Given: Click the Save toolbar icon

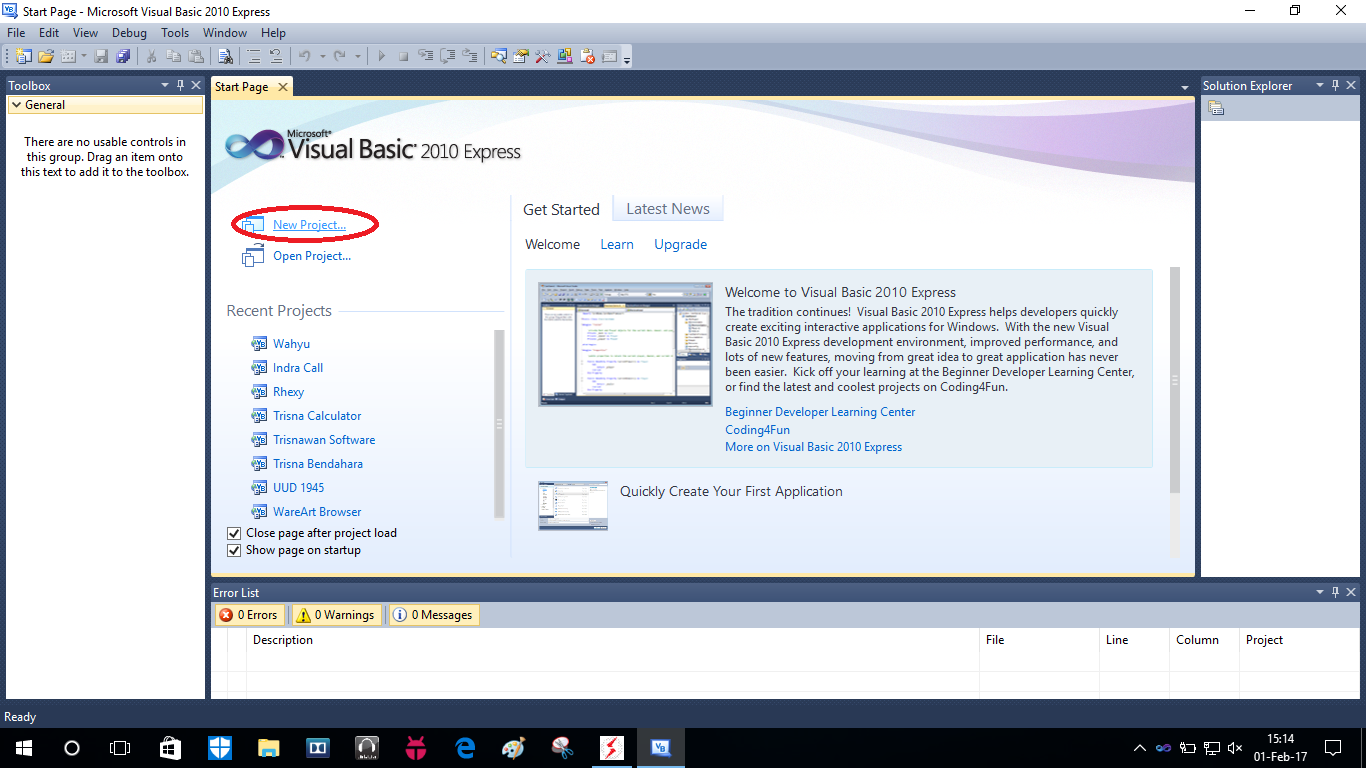Looking at the screenshot, I should [101, 56].
